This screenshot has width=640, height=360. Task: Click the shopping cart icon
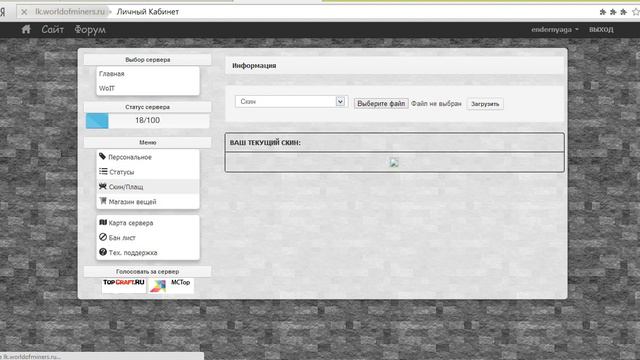(102, 201)
